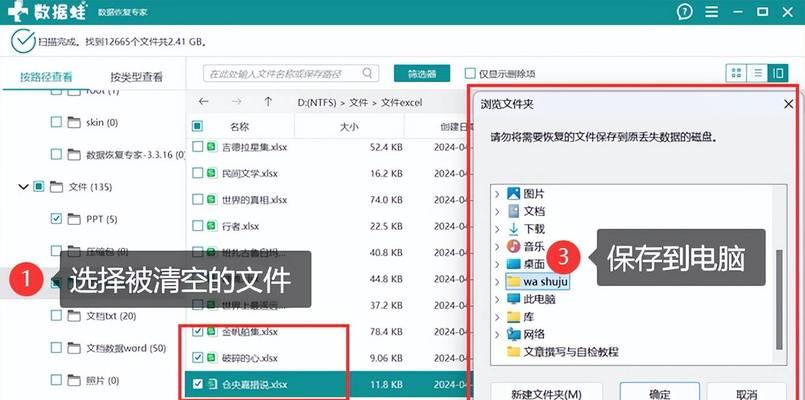
Task: Click the 文件 (135) folder icon
Action: (x=56, y=187)
